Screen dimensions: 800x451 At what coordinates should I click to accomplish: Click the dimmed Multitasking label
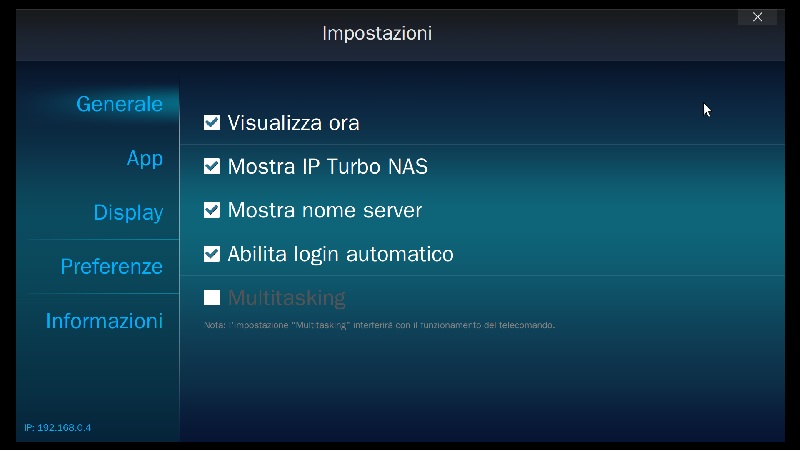click(x=286, y=297)
